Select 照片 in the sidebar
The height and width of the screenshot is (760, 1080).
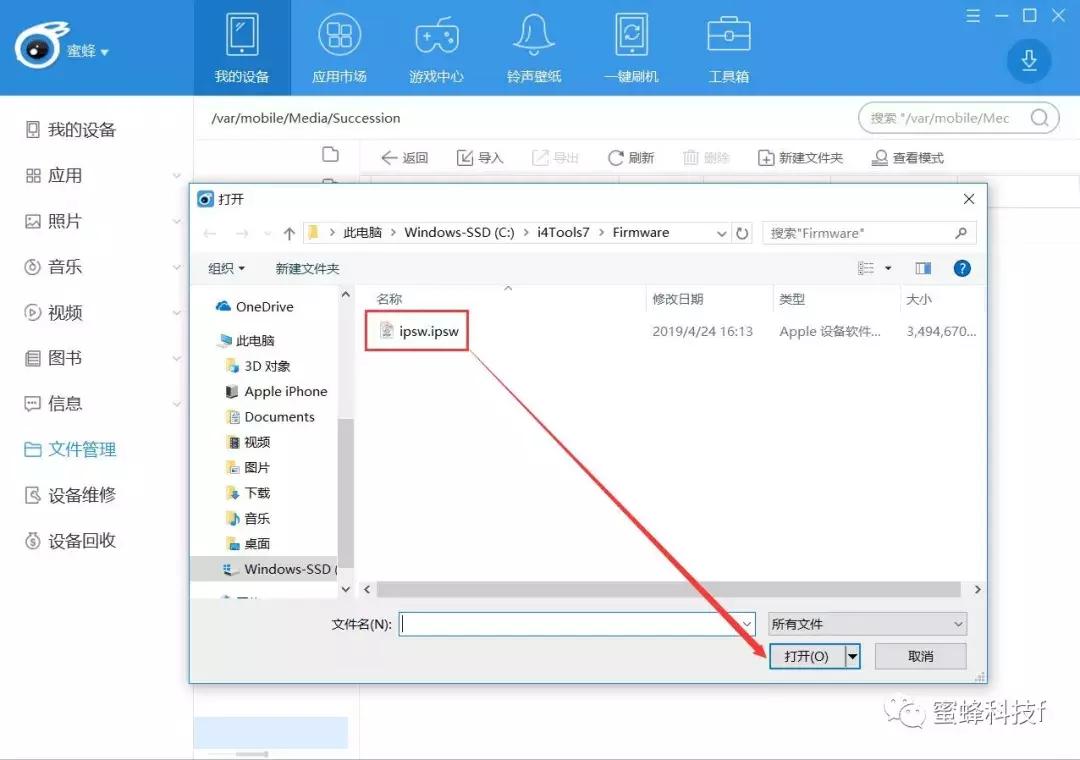click(x=54, y=221)
